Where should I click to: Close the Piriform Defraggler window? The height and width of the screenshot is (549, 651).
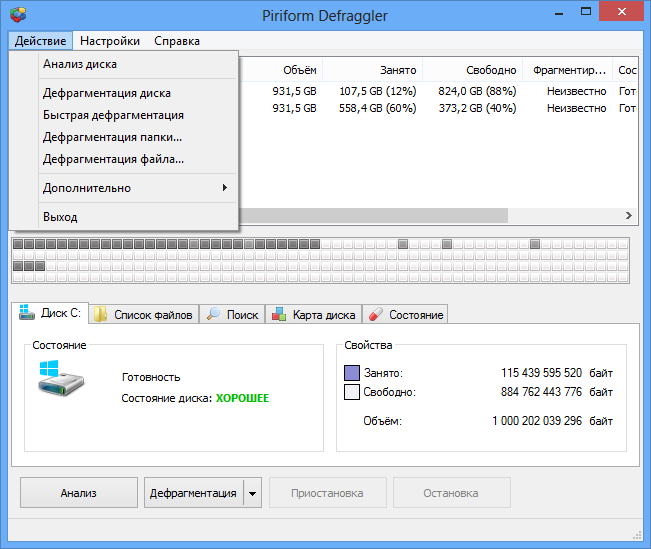tap(622, 12)
